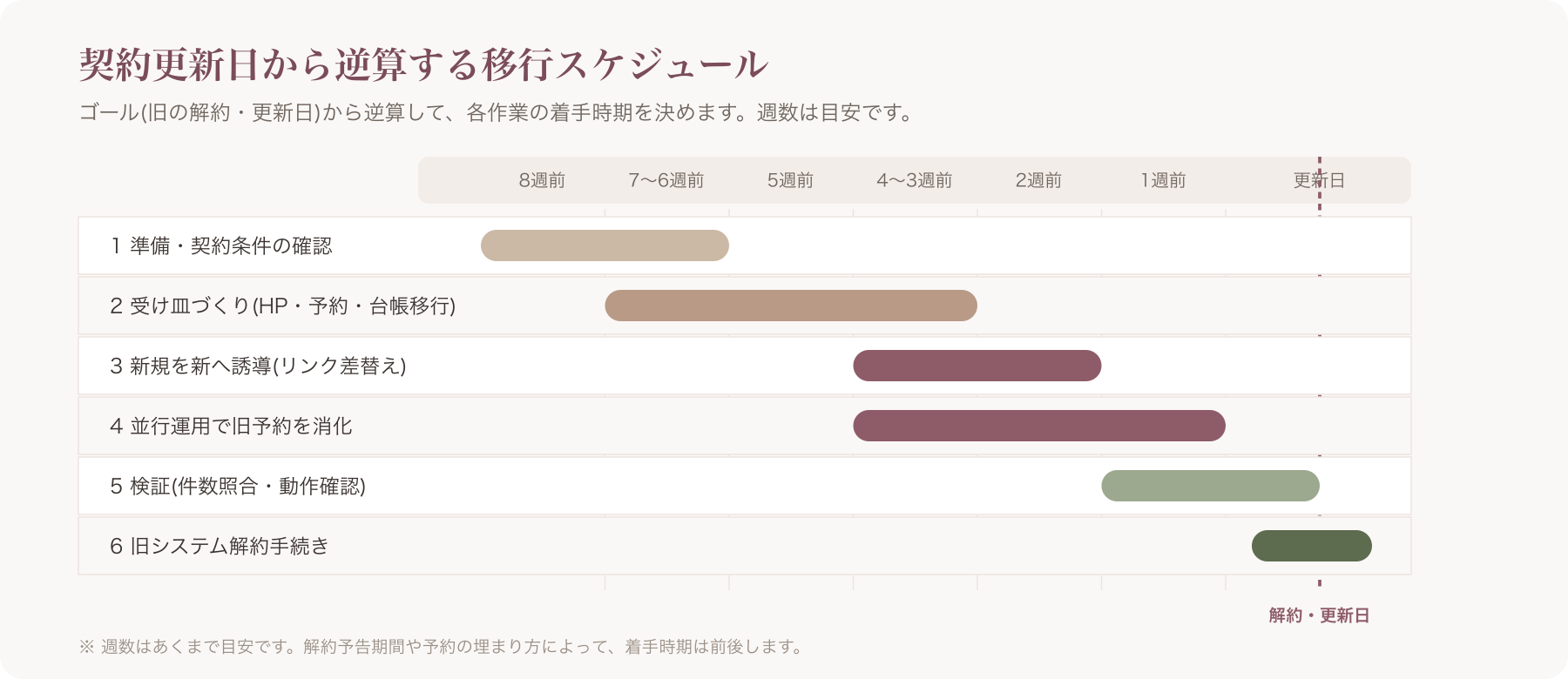Select the long mauve bar for 並行運用
The width and height of the screenshot is (1568, 679).
tap(1039, 426)
